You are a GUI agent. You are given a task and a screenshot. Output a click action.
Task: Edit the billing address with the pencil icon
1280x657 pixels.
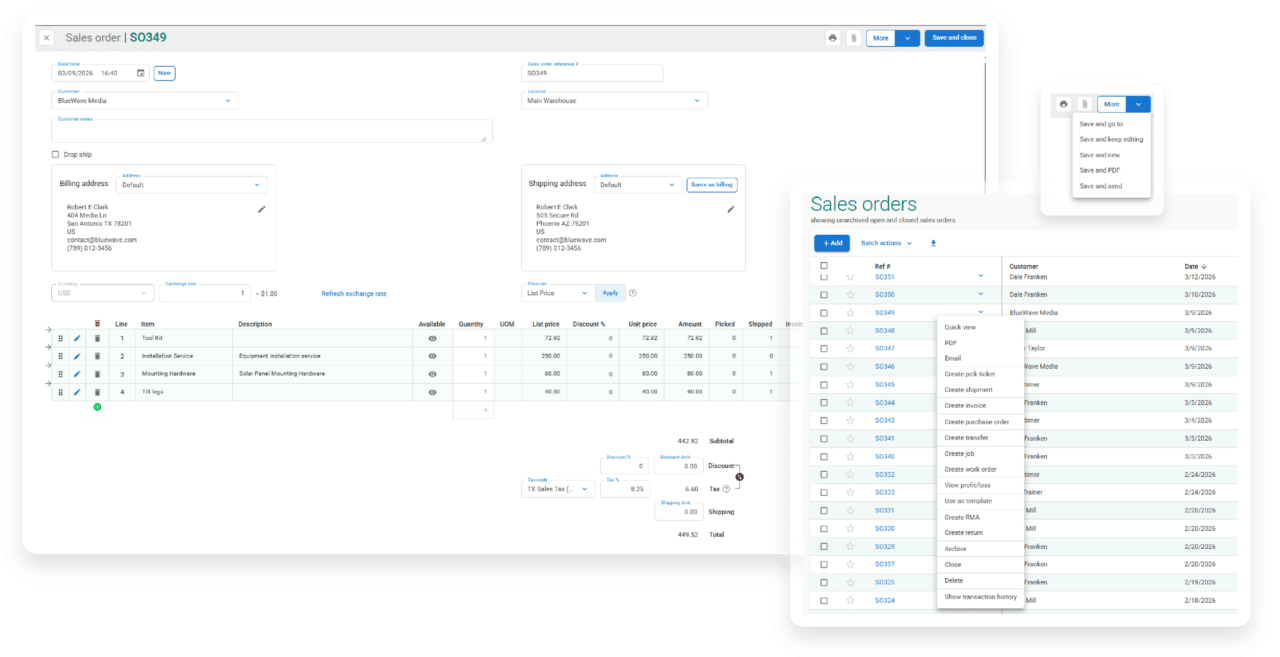(262, 209)
